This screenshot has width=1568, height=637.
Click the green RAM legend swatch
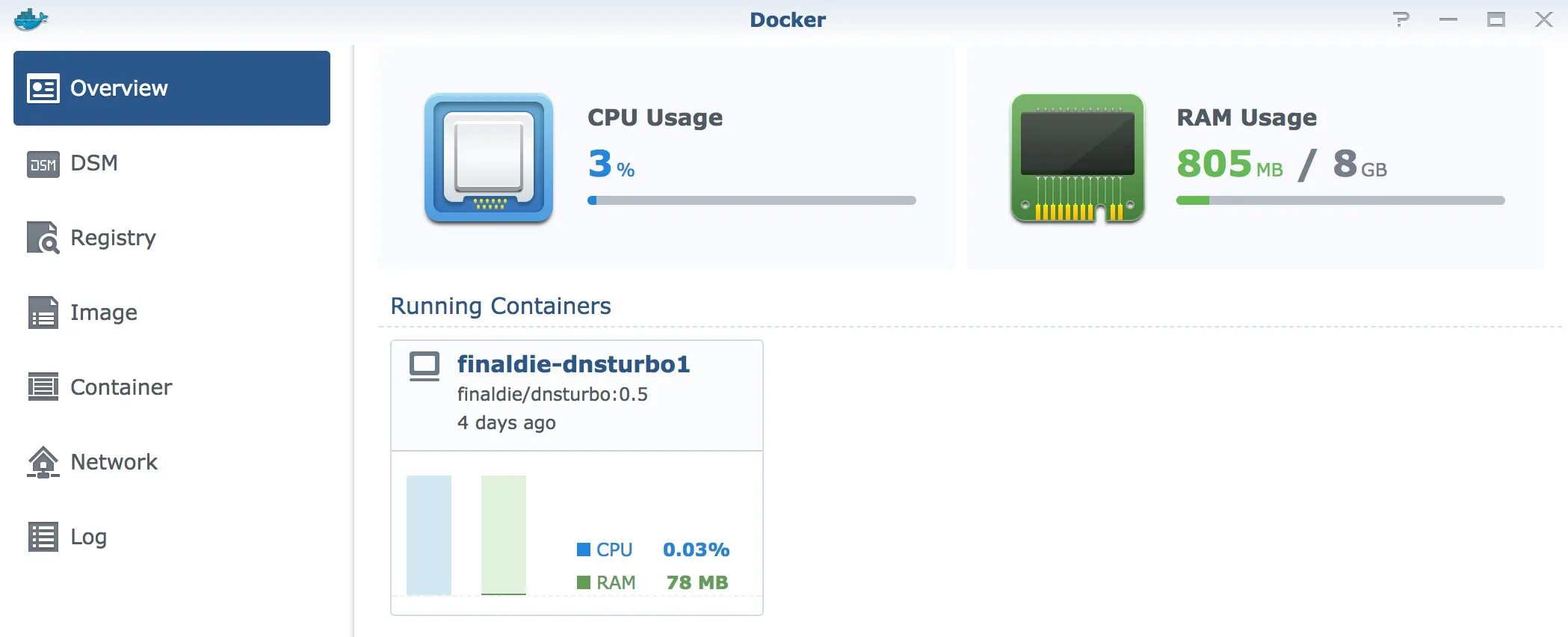[584, 582]
